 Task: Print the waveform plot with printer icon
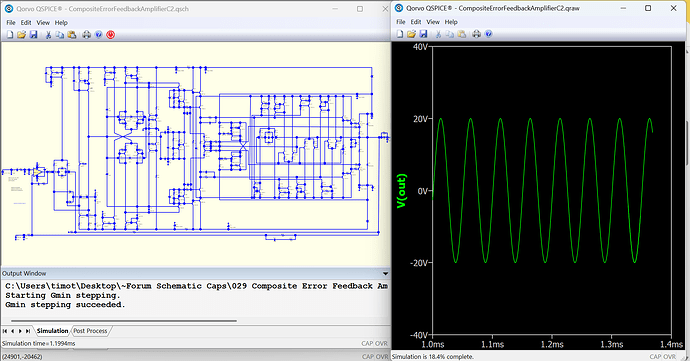click(477, 34)
